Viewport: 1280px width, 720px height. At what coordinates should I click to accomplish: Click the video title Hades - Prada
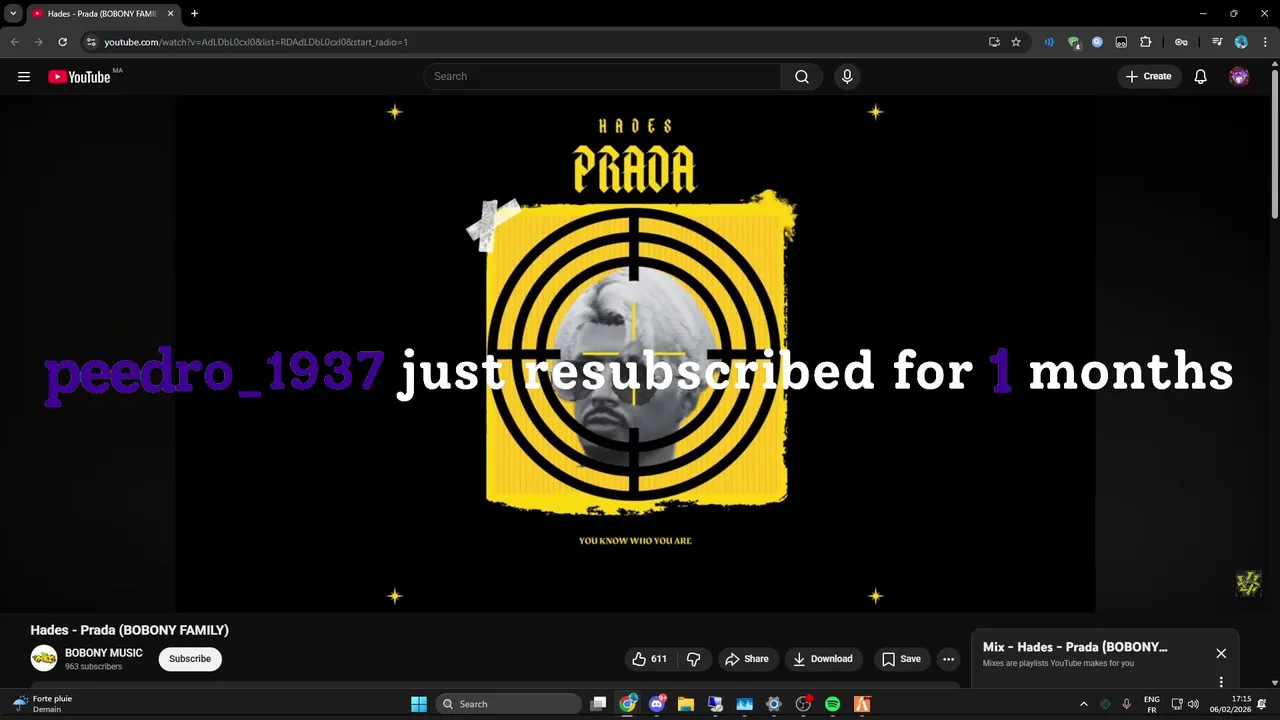click(130, 630)
